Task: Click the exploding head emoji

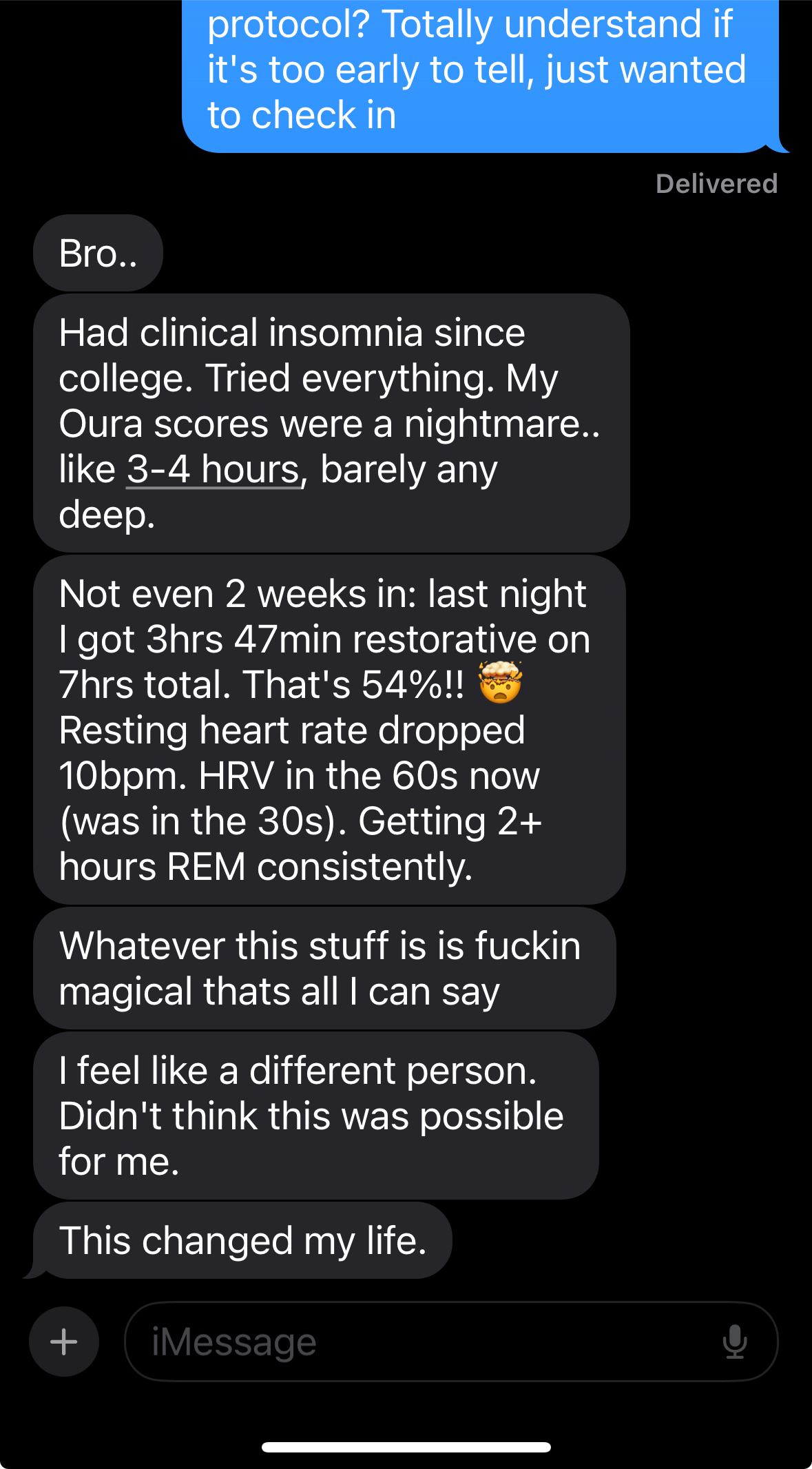Action: pyautogui.click(x=501, y=683)
